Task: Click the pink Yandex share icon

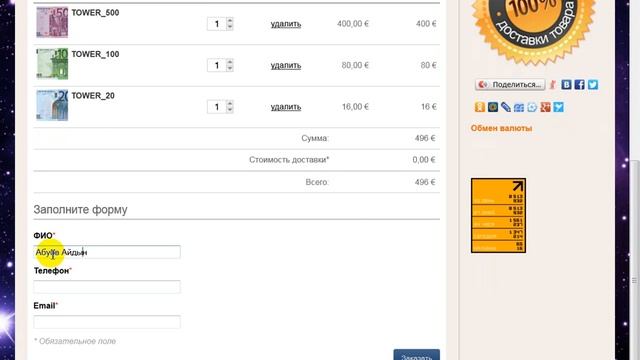Action: coord(553,84)
